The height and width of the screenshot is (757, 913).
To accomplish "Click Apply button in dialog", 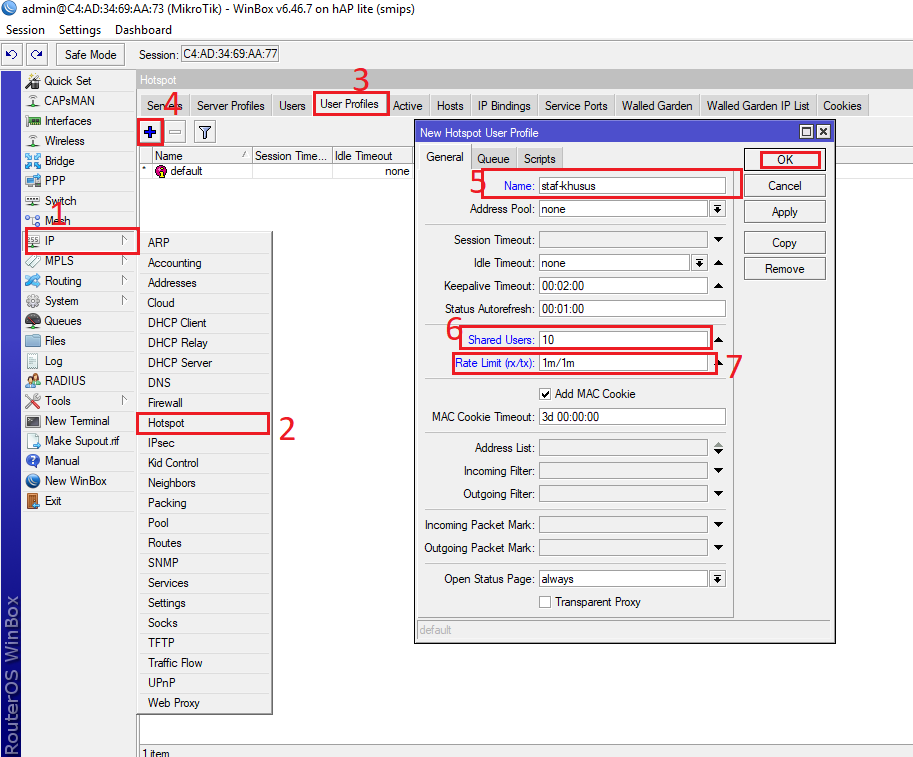I will pyautogui.click(x=784, y=212).
